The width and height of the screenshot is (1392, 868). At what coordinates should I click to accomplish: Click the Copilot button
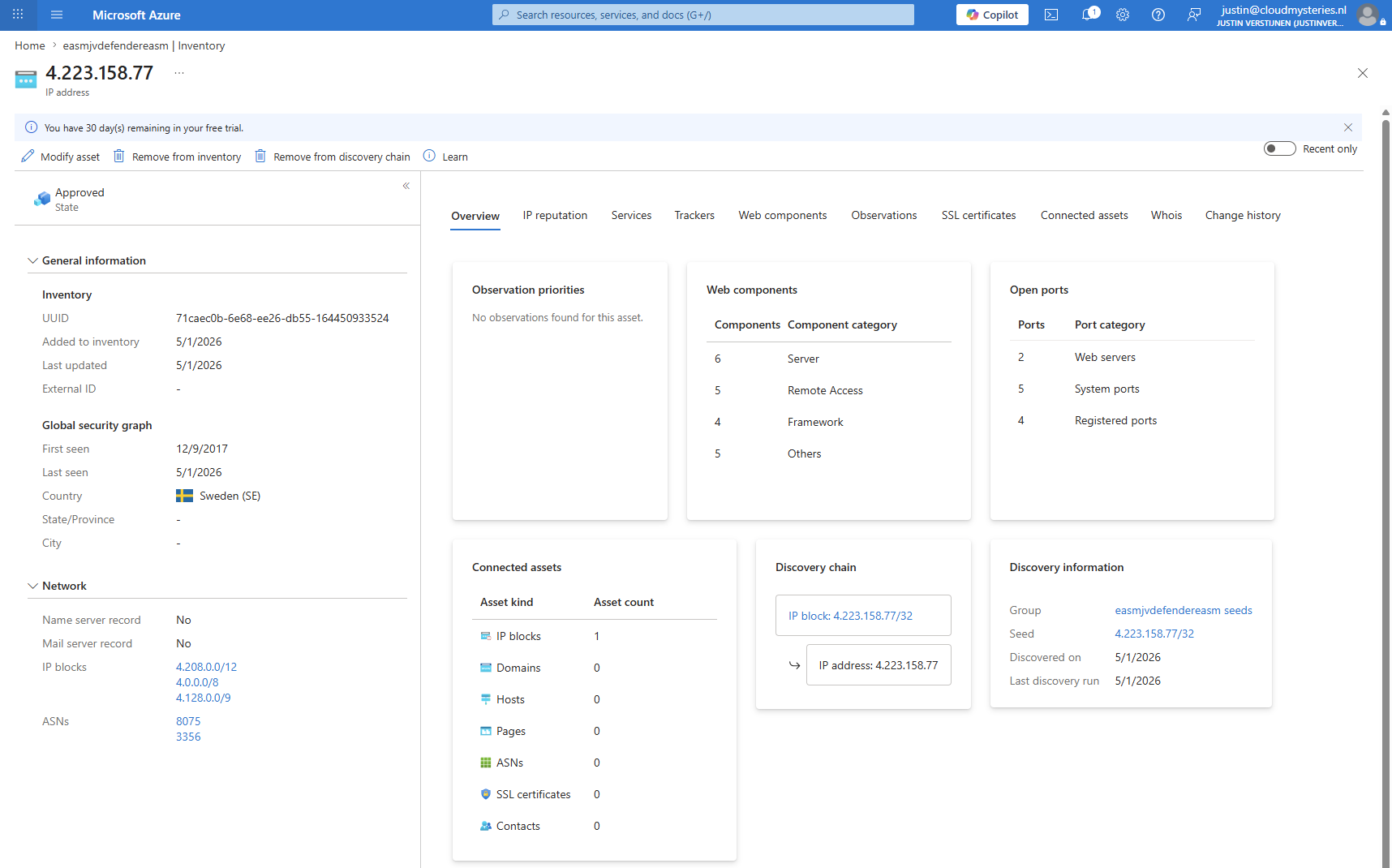992,15
